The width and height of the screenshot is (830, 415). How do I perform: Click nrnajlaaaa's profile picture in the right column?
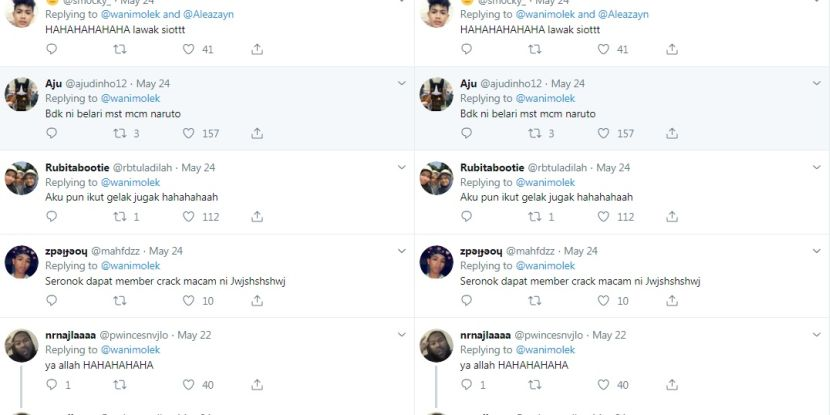pos(437,346)
